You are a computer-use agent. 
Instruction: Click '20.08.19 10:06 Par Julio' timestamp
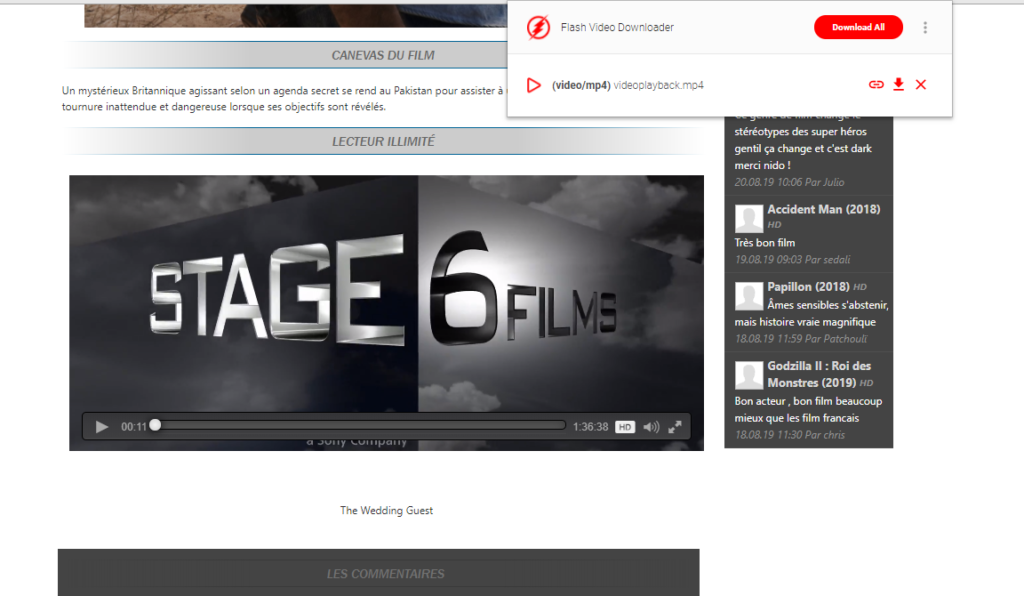click(789, 182)
